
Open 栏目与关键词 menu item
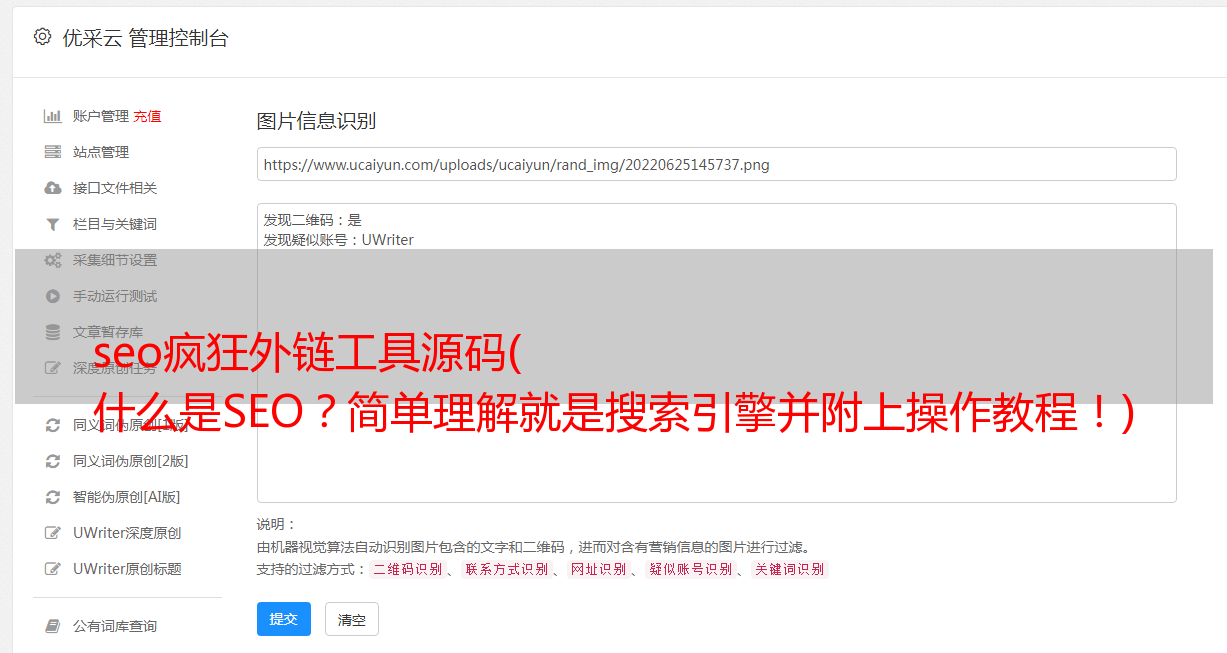(115, 224)
